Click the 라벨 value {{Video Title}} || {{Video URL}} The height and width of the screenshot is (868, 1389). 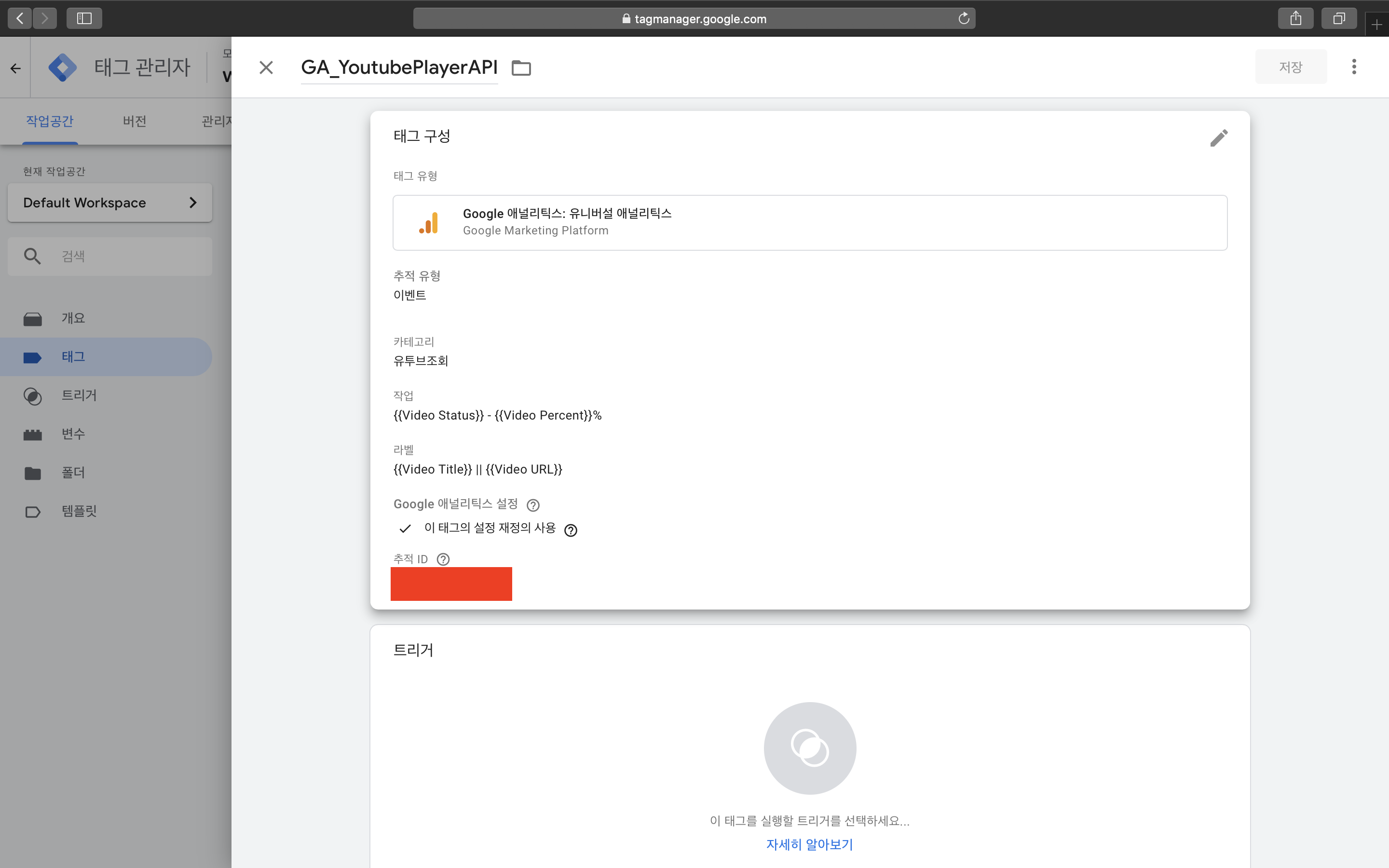click(477, 469)
